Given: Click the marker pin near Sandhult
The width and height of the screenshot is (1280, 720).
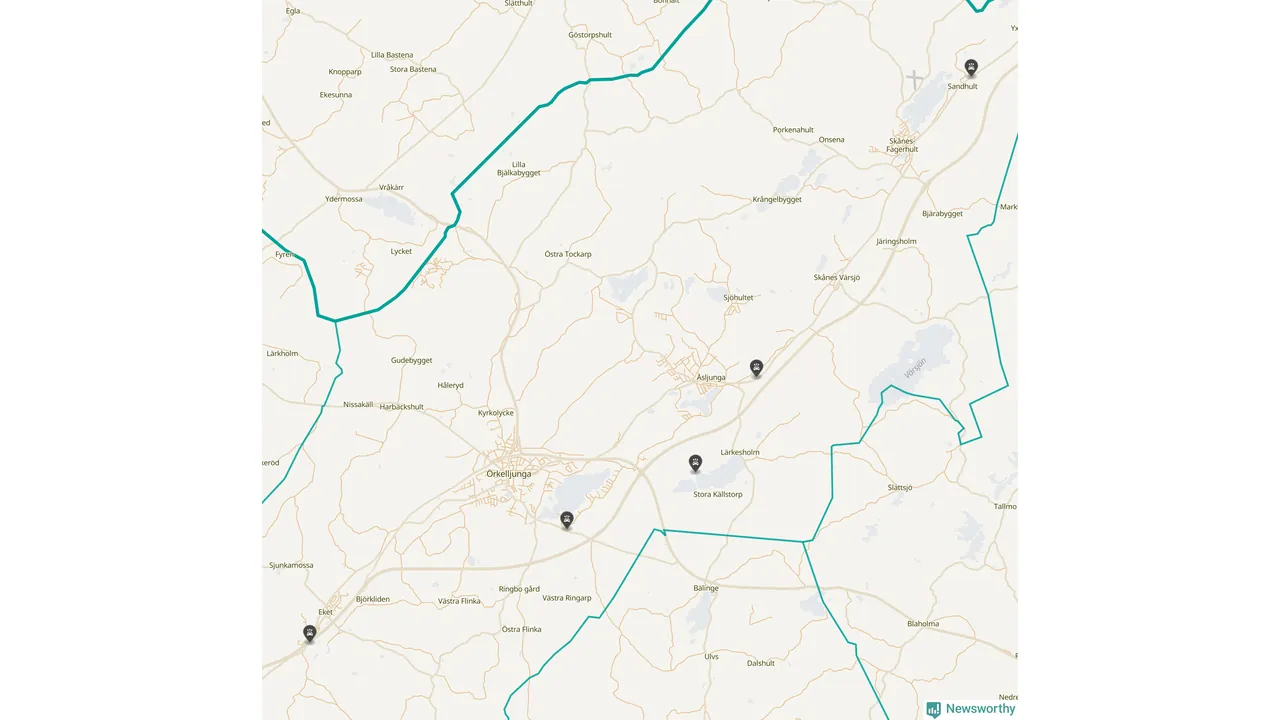Looking at the screenshot, I should 971,67.
